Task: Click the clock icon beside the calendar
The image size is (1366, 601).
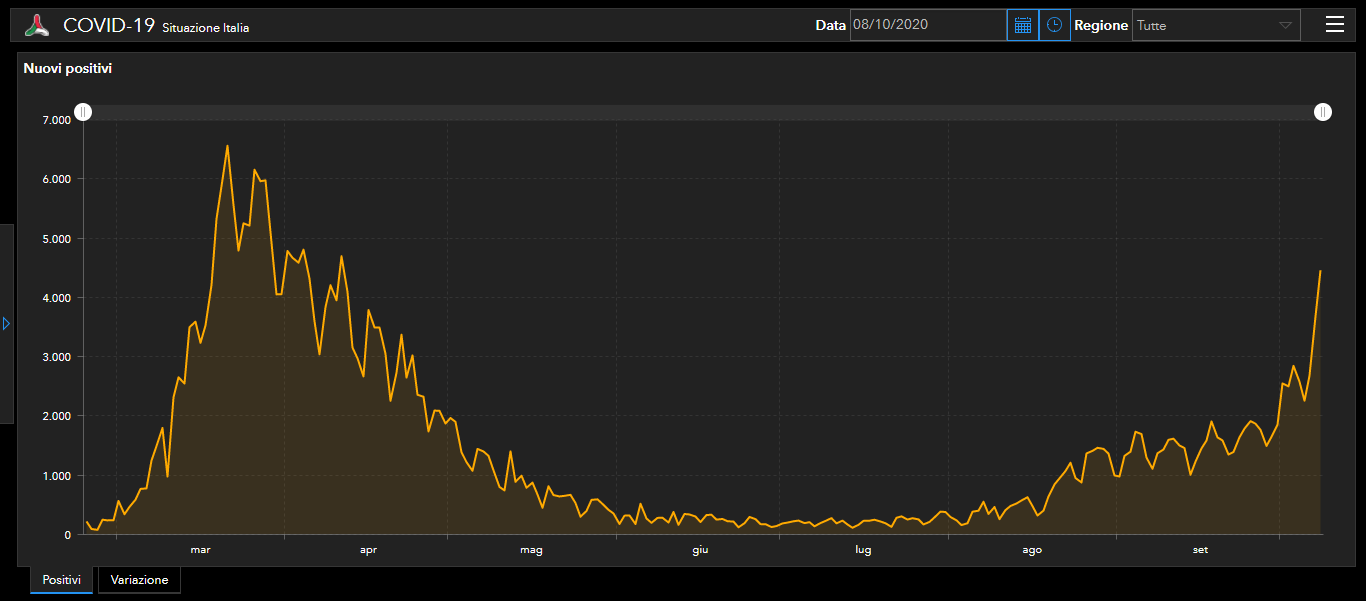Action: click(x=1054, y=25)
